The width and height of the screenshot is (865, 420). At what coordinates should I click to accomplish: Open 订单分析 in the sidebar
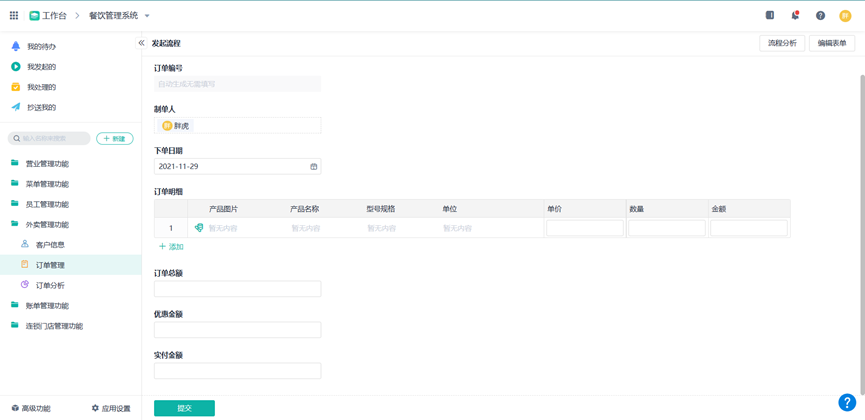point(50,286)
